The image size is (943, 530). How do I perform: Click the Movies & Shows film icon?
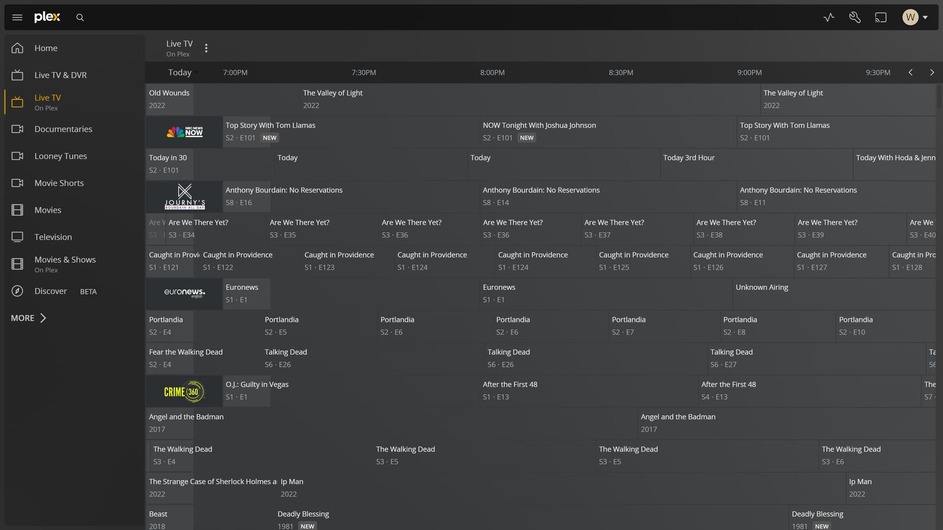(17, 263)
